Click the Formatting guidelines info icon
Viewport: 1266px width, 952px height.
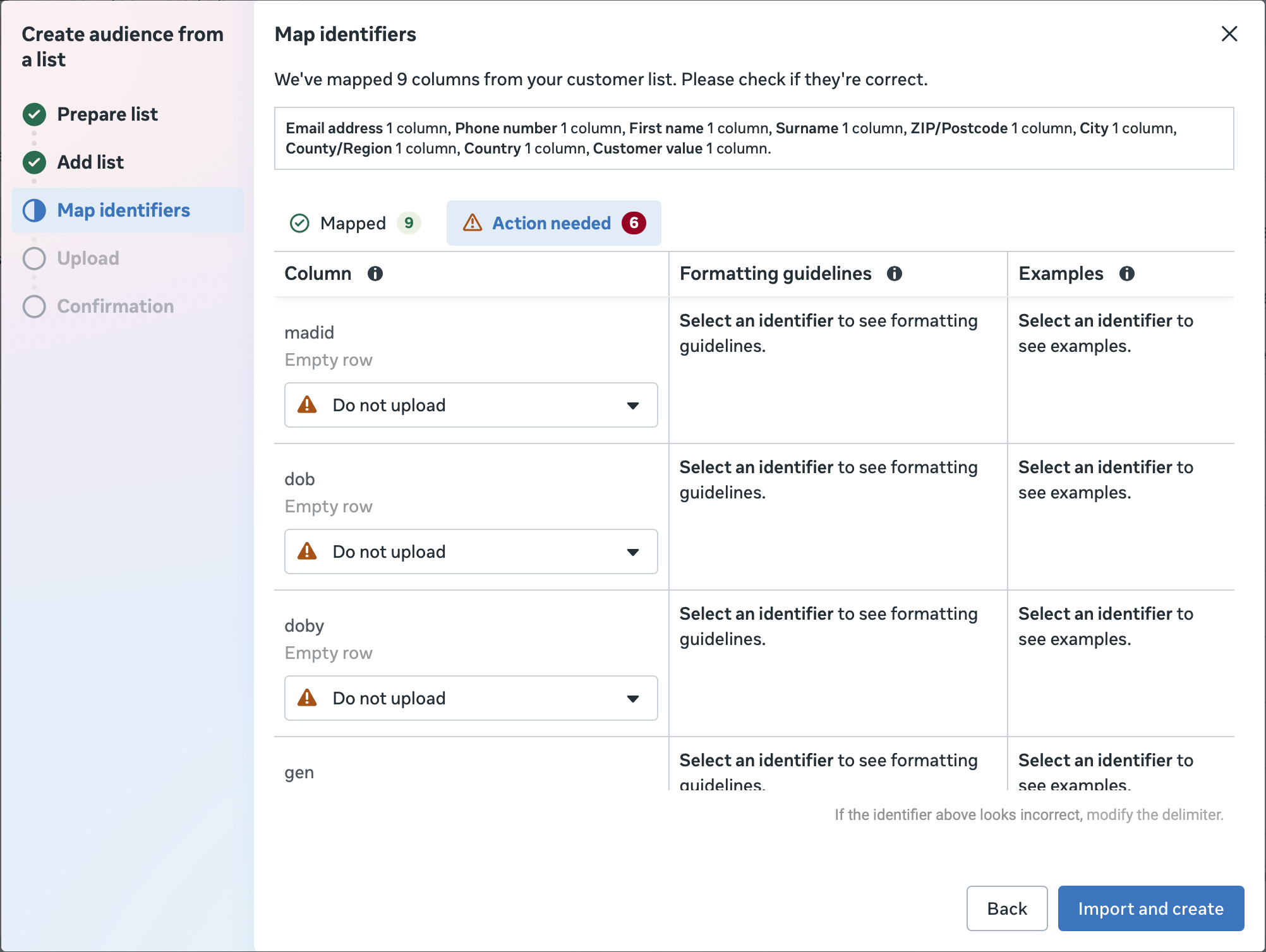point(895,274)
